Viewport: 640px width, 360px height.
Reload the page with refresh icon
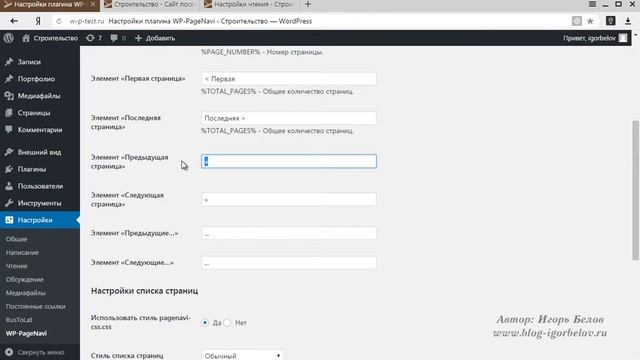[59, 21]
